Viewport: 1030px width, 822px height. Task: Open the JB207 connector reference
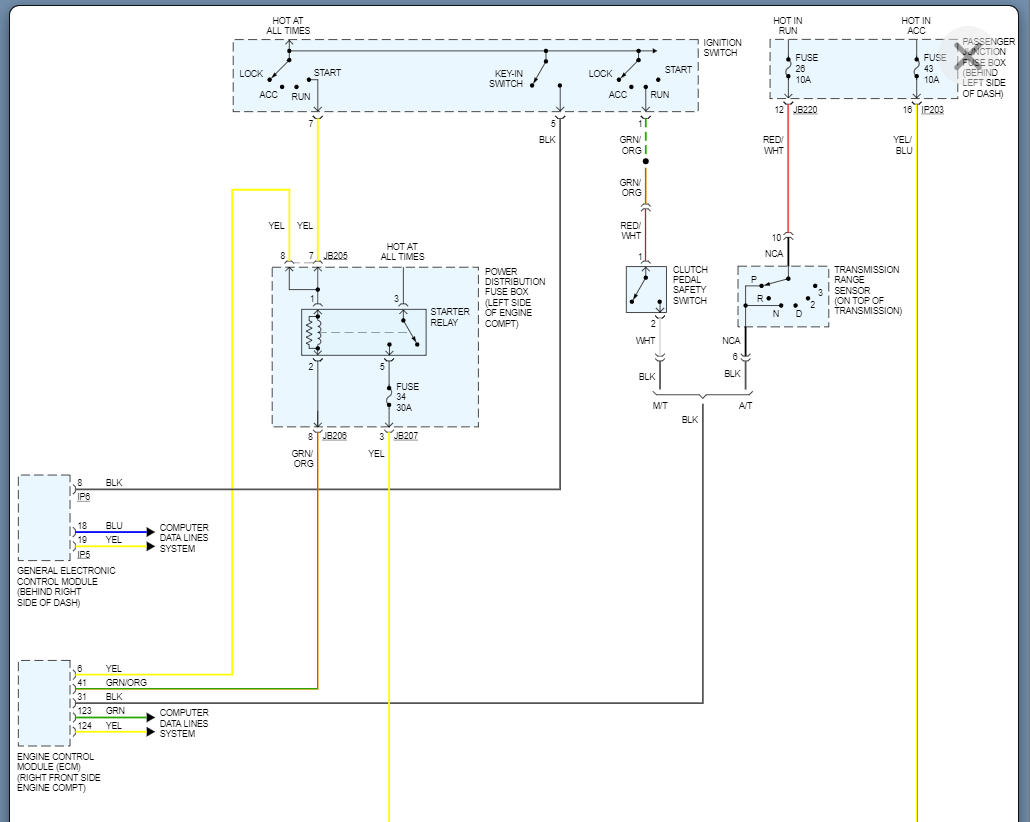405,436
